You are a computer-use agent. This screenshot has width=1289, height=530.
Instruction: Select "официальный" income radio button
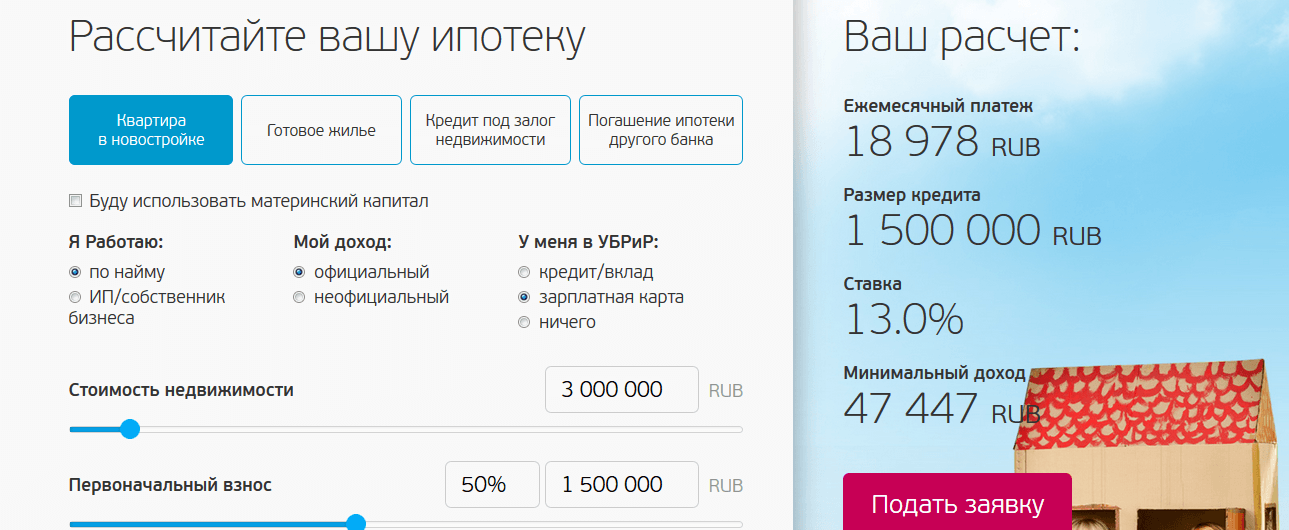[299, 272]
